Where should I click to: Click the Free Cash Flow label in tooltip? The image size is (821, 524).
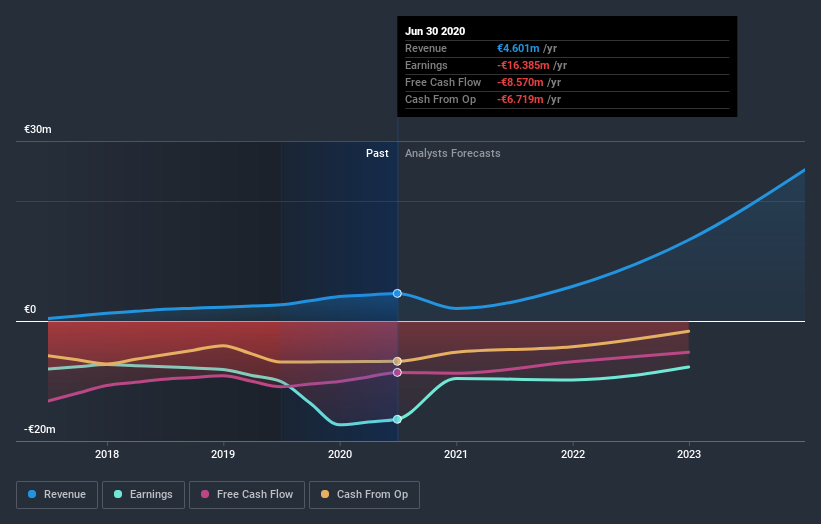pyautogui.click(x=443, y=82)
